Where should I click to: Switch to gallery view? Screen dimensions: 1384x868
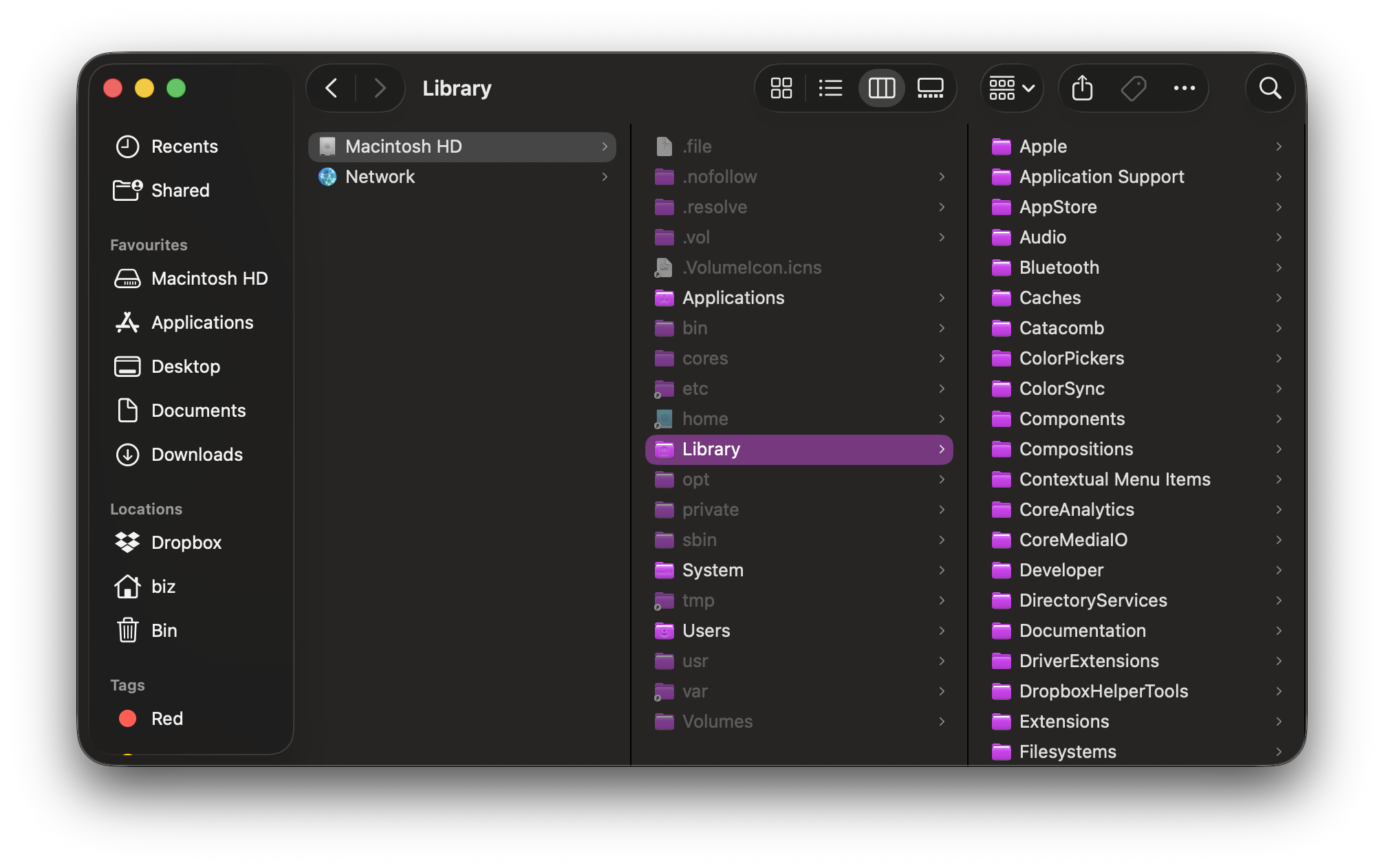(x=930, y=88)
